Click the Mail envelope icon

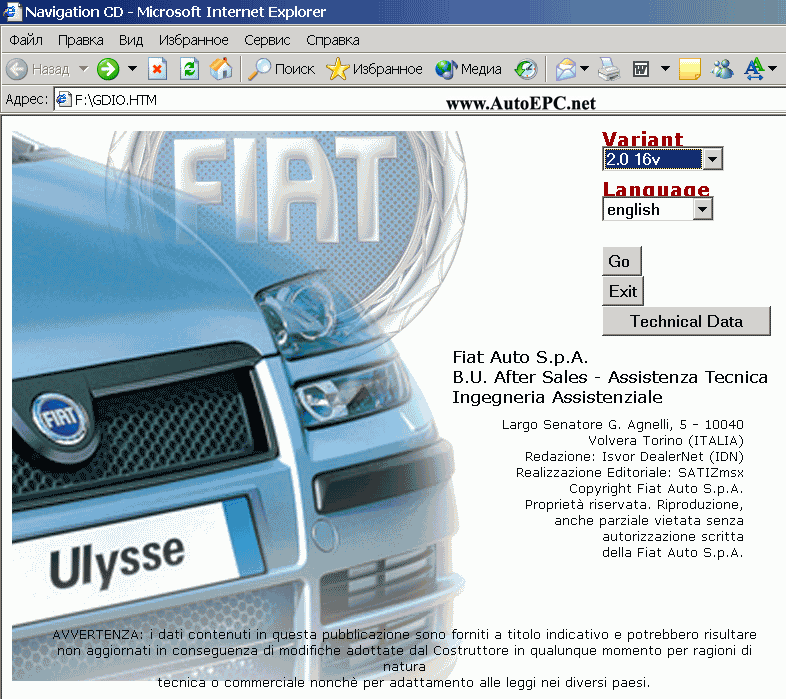point(565,69)
